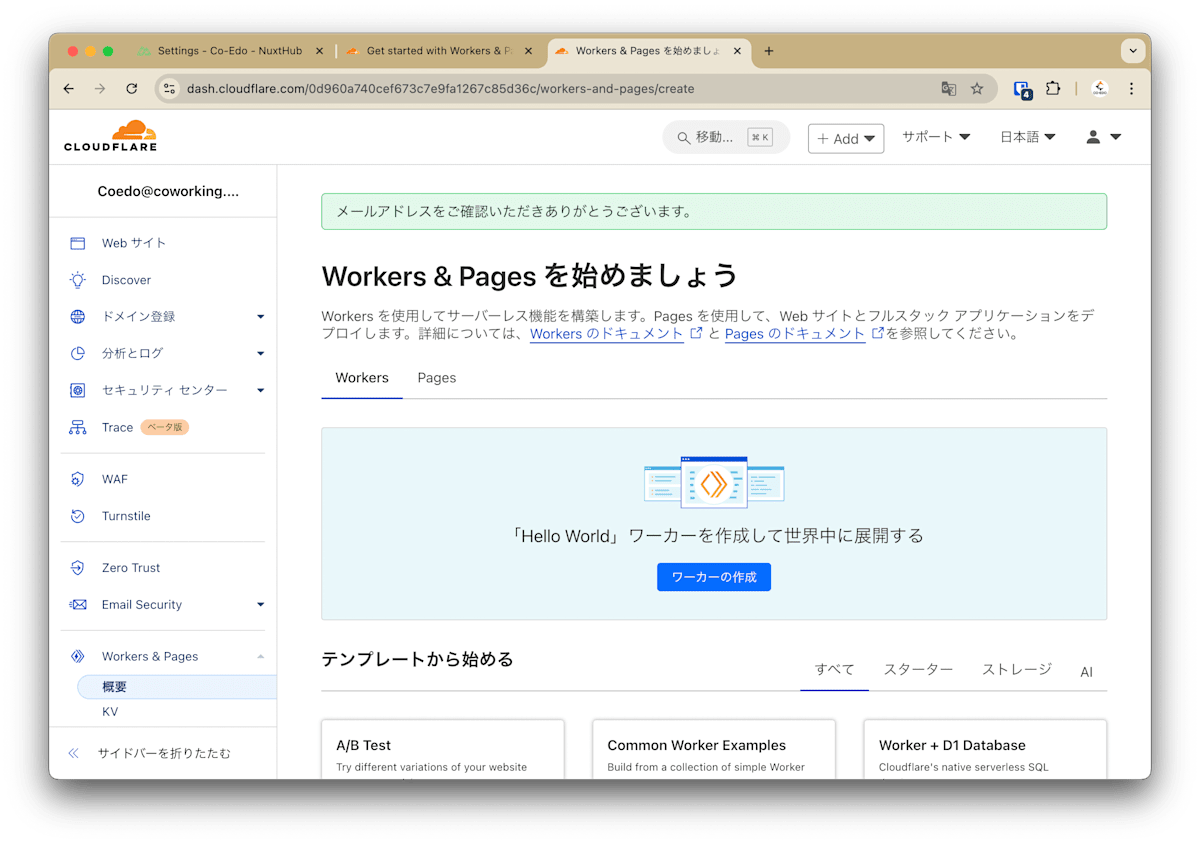Open the Chrome tab search chevron
1200x844 pixels.
point(1133,51)
